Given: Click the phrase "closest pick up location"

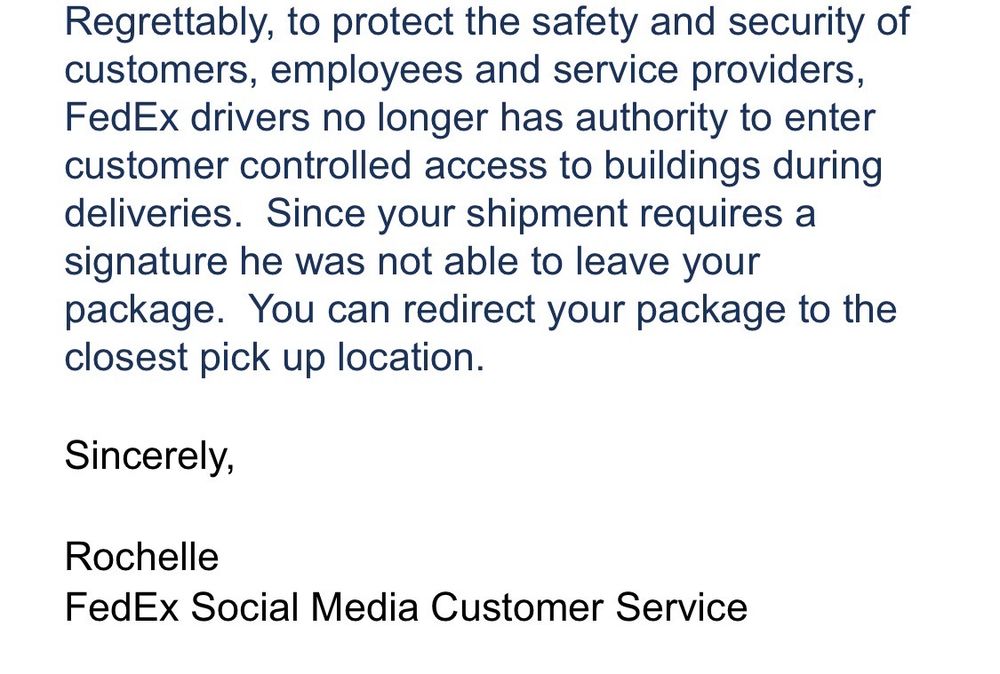Looking at the screenshot, I should (270, 358).
